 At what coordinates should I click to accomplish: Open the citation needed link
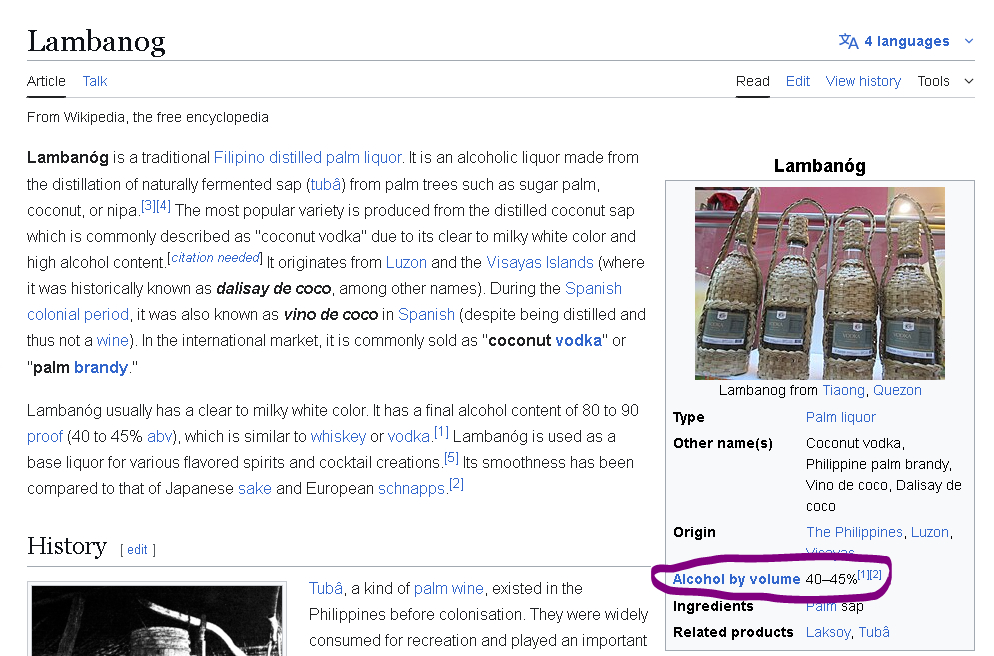click(214, 258)
